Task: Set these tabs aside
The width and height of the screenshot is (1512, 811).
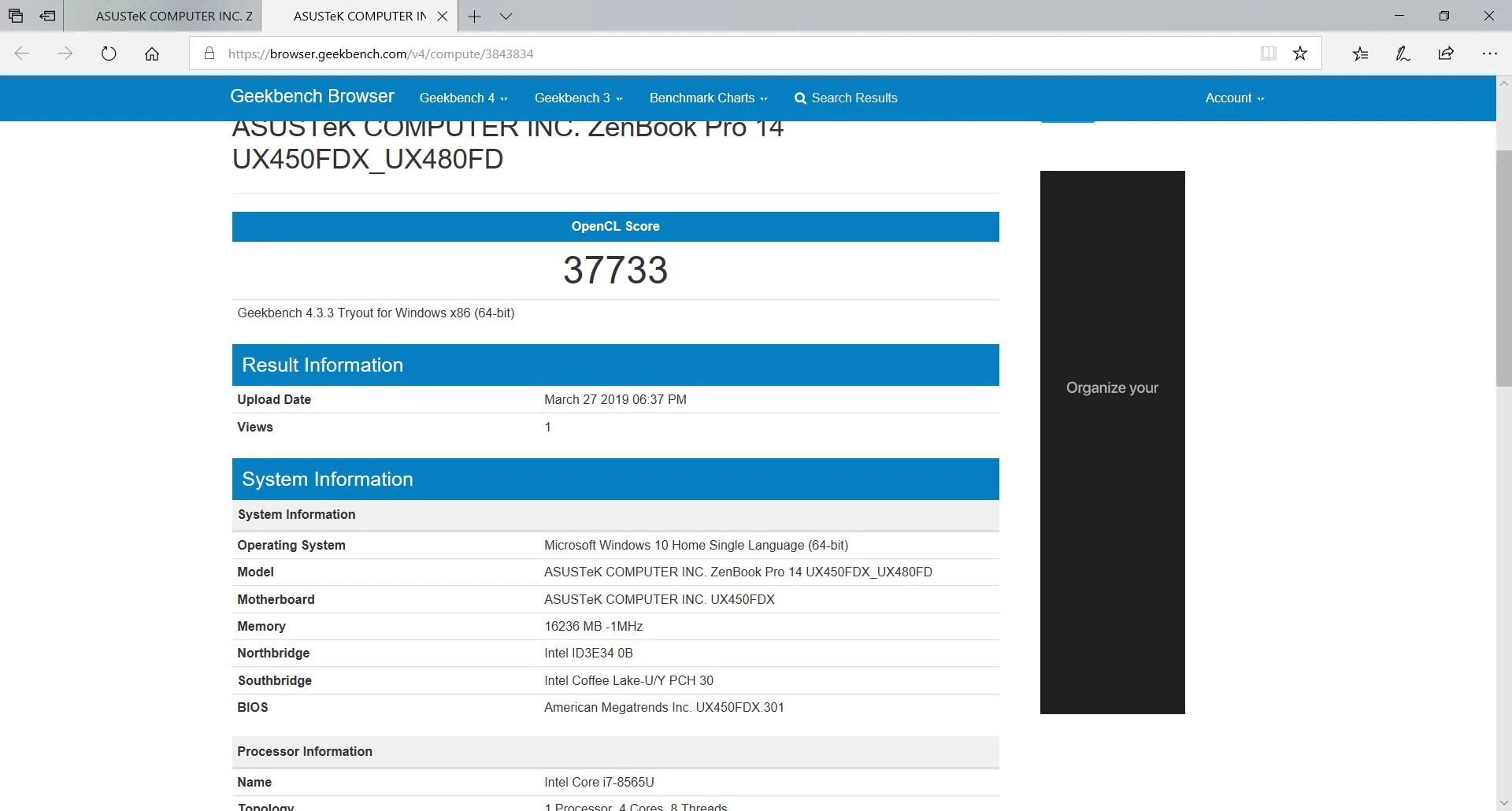Action: click(48, 16)
